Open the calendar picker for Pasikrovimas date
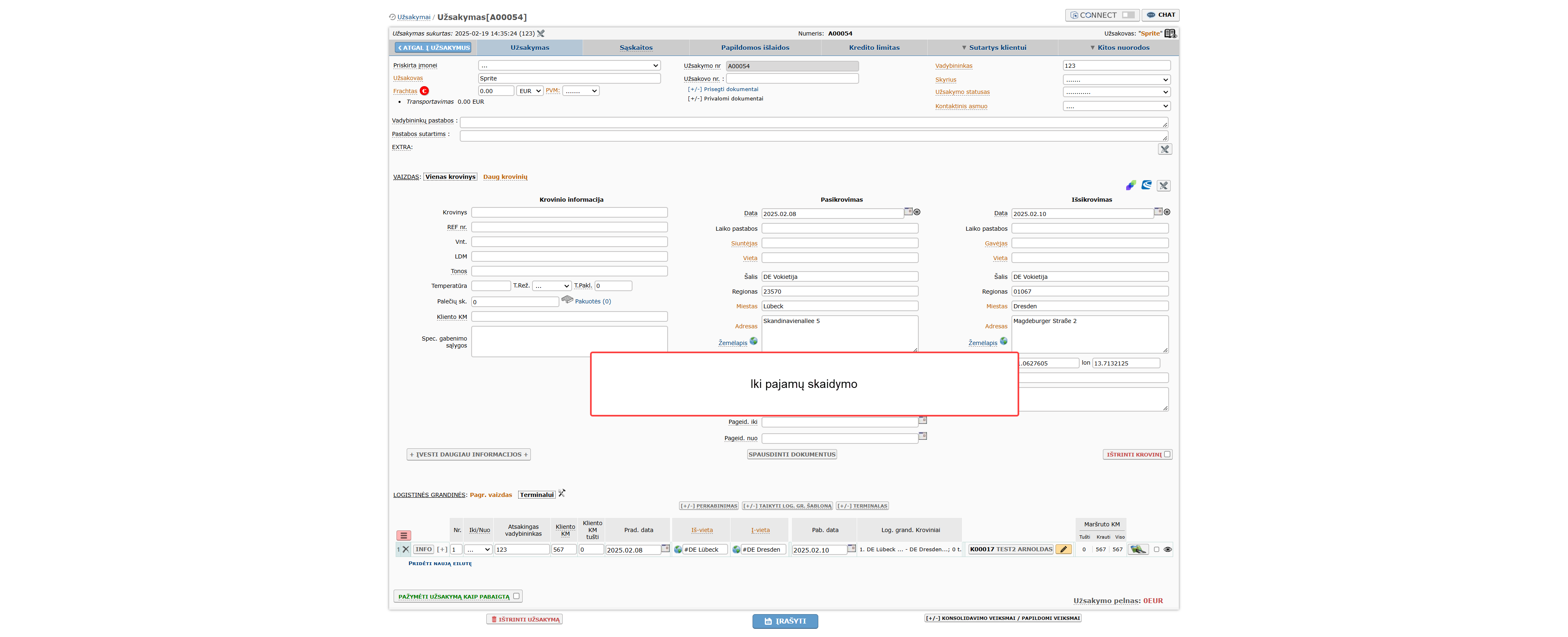 908,212
